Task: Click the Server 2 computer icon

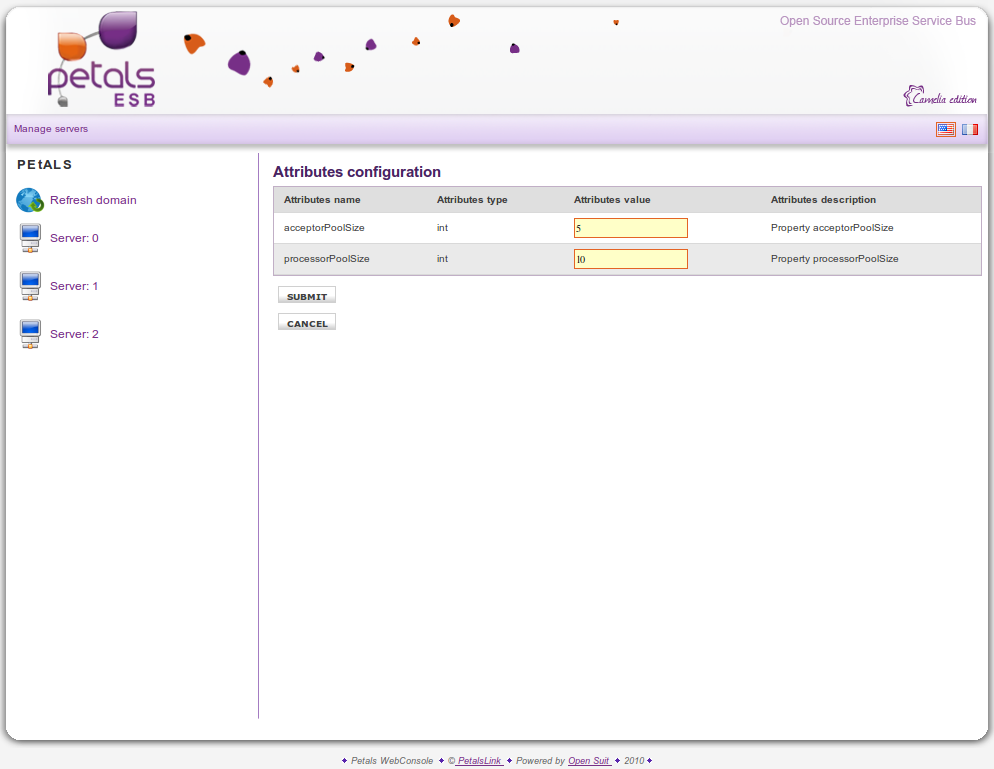Action: [30, 335]
